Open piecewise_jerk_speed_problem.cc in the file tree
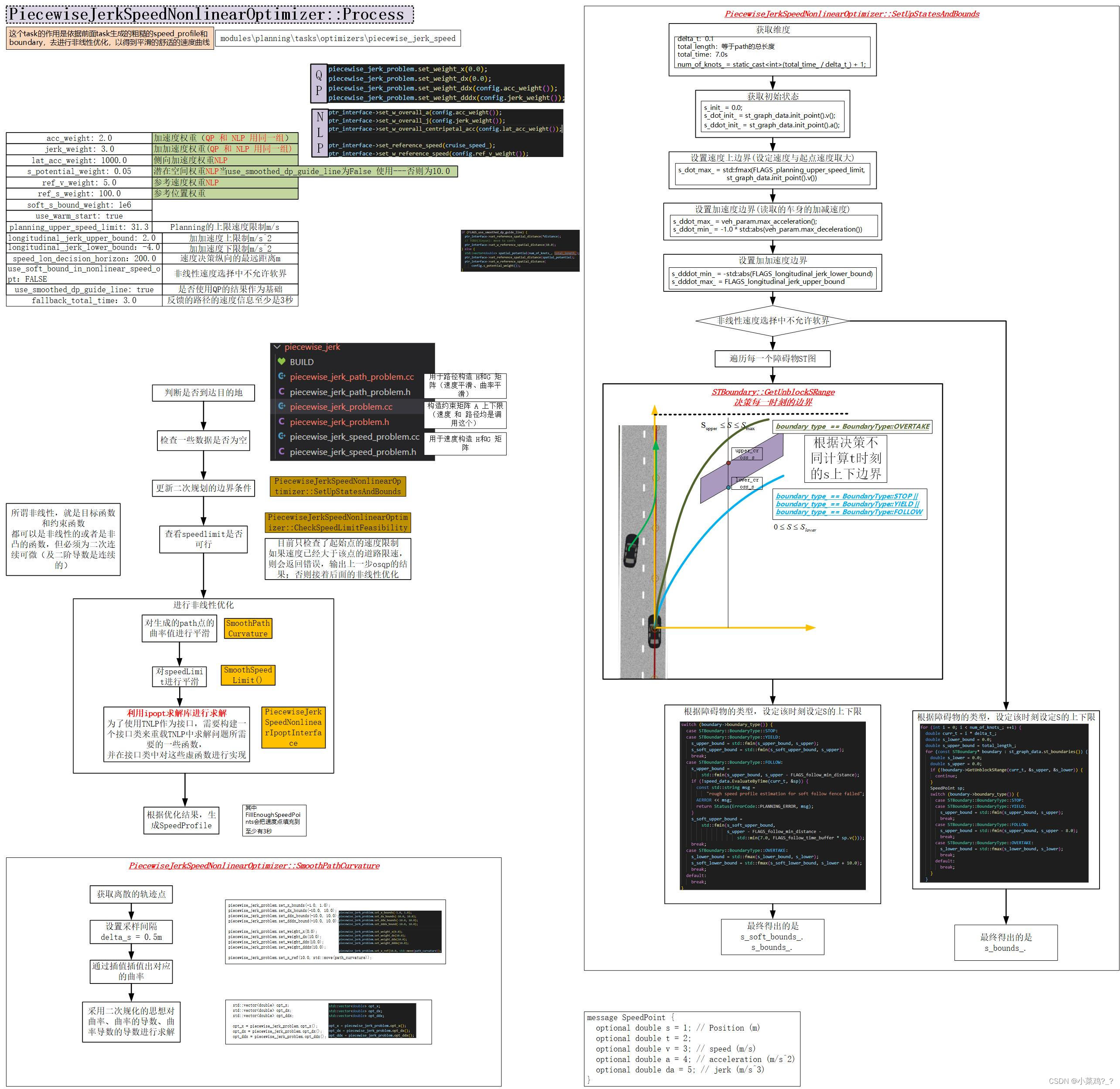 [x=354, y=437]
